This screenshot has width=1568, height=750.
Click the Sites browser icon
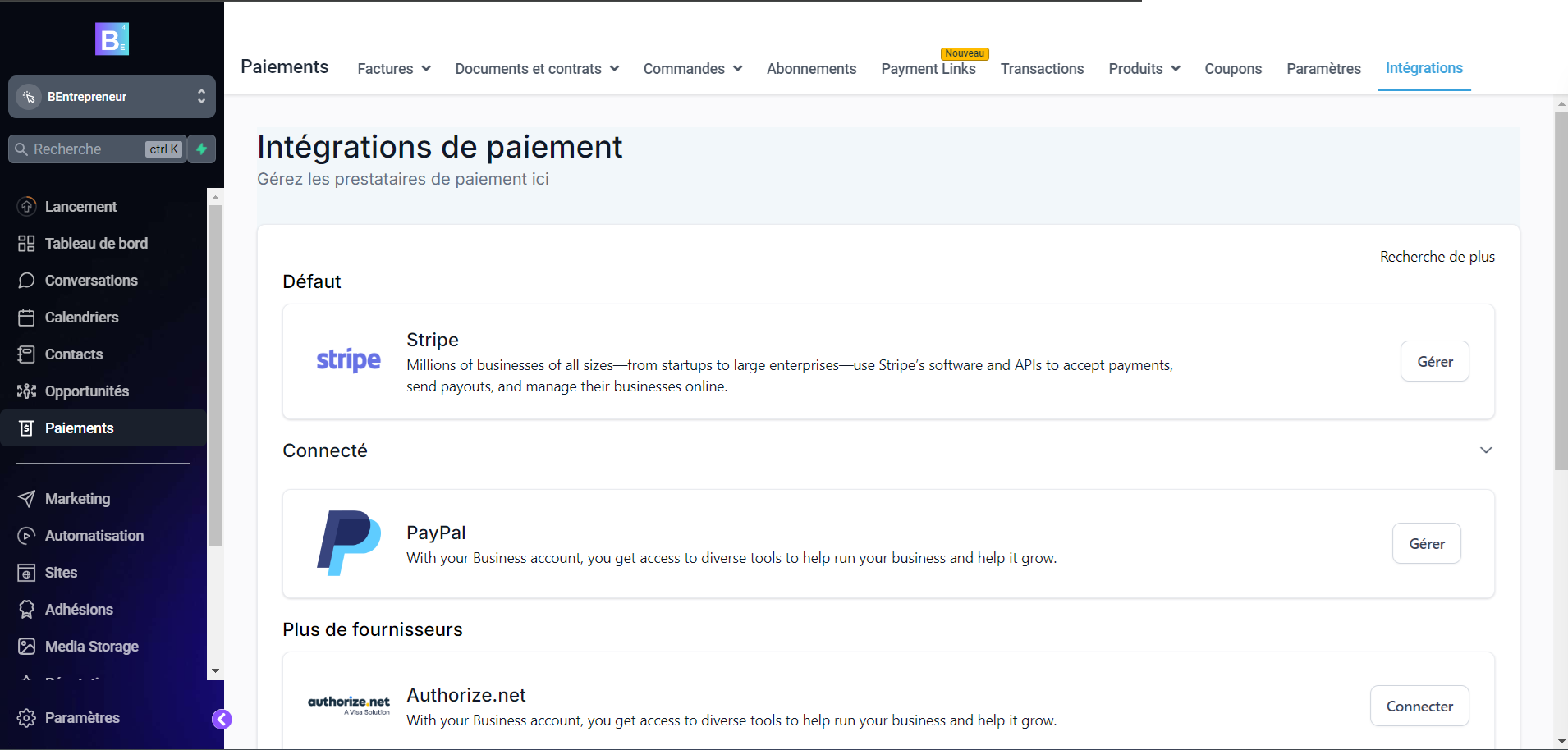pos(26,573)
